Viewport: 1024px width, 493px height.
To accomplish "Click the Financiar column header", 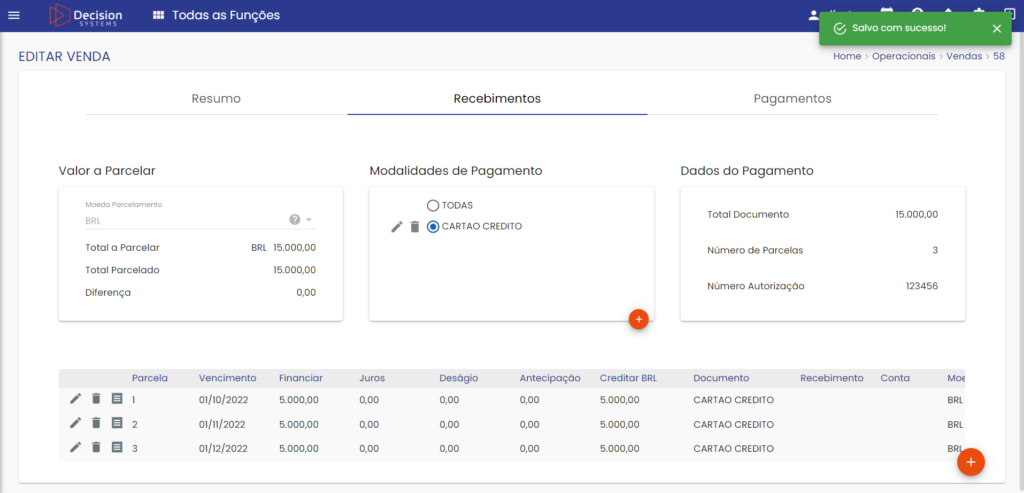I will pyautogui.click(x=300, y=378).
